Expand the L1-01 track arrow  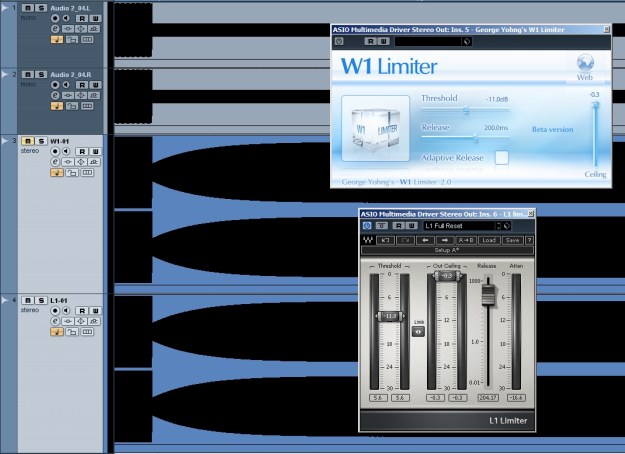[x=5, y=300]
